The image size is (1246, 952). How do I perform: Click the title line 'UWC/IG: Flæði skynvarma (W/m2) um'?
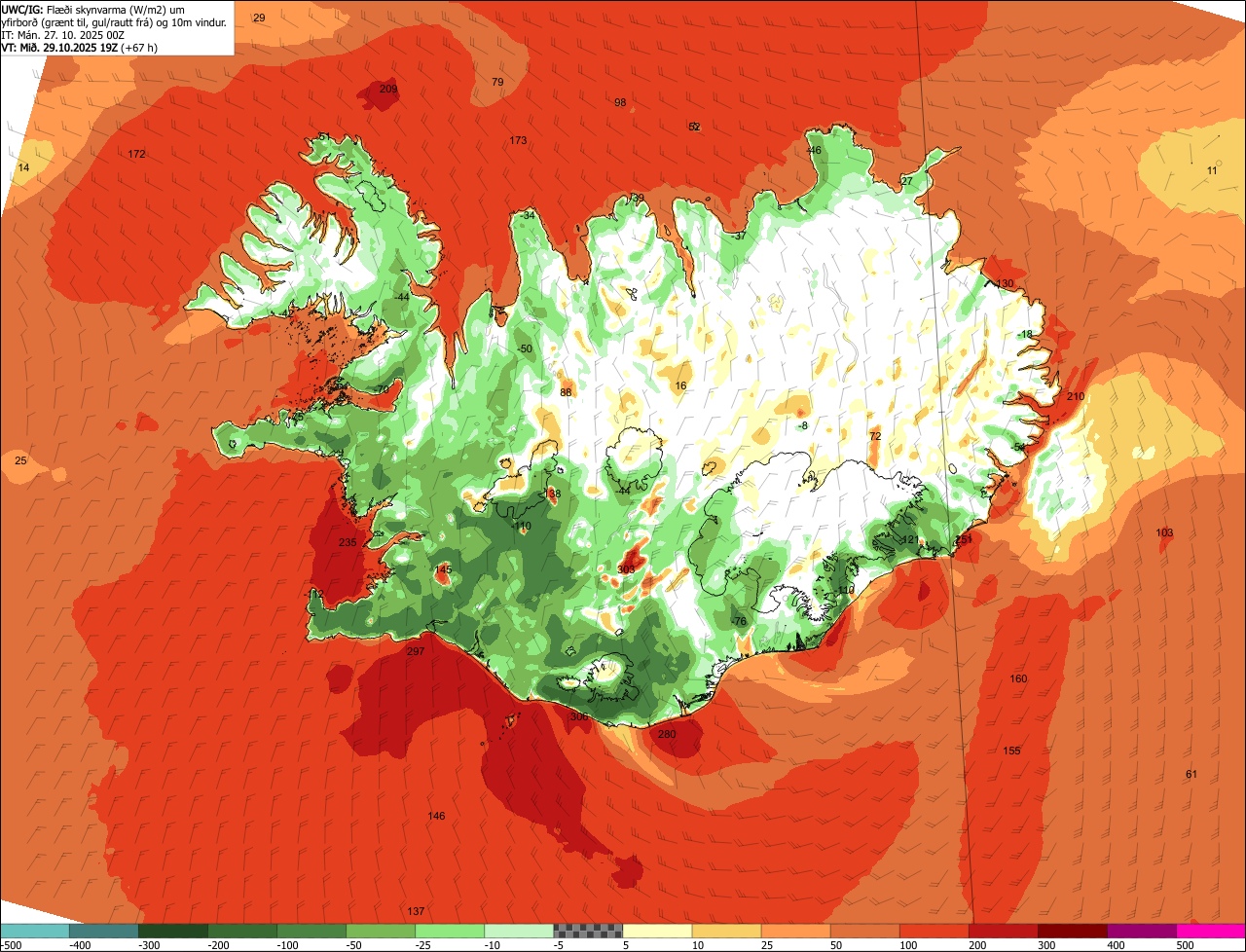click(93, 9)
